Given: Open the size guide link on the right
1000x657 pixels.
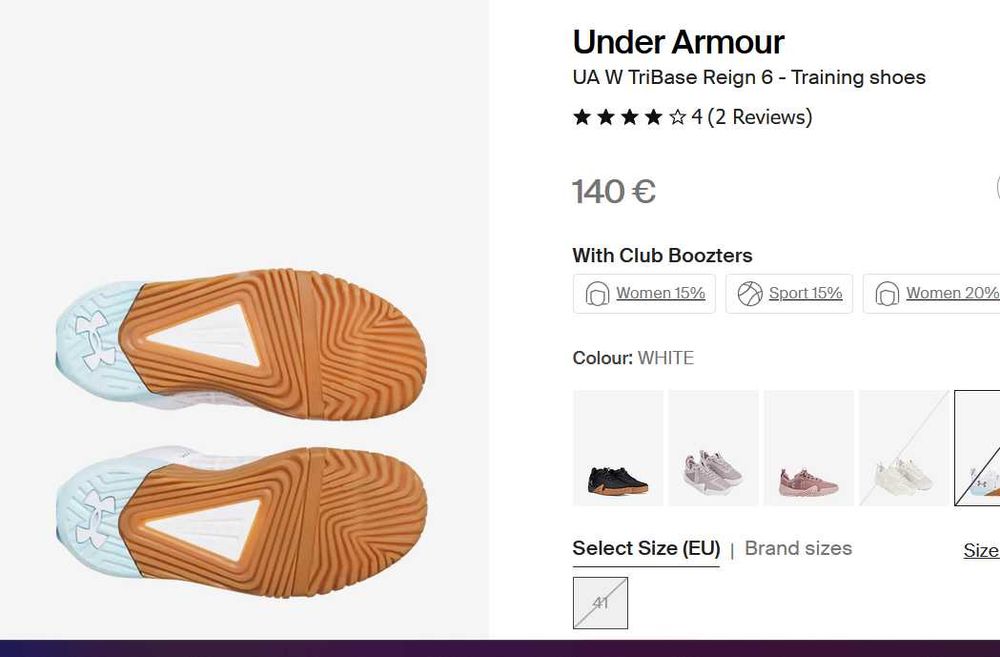Looking at the screenshot, I should [x=981, y=550].
